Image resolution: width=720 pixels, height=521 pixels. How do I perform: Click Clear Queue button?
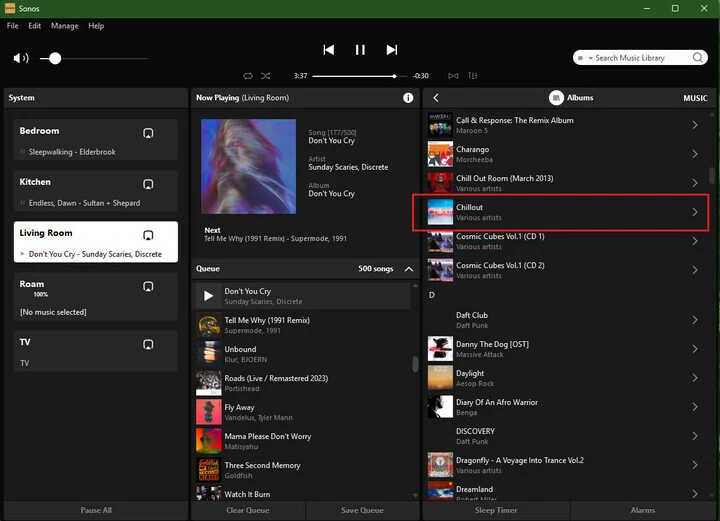click(248, 510)
